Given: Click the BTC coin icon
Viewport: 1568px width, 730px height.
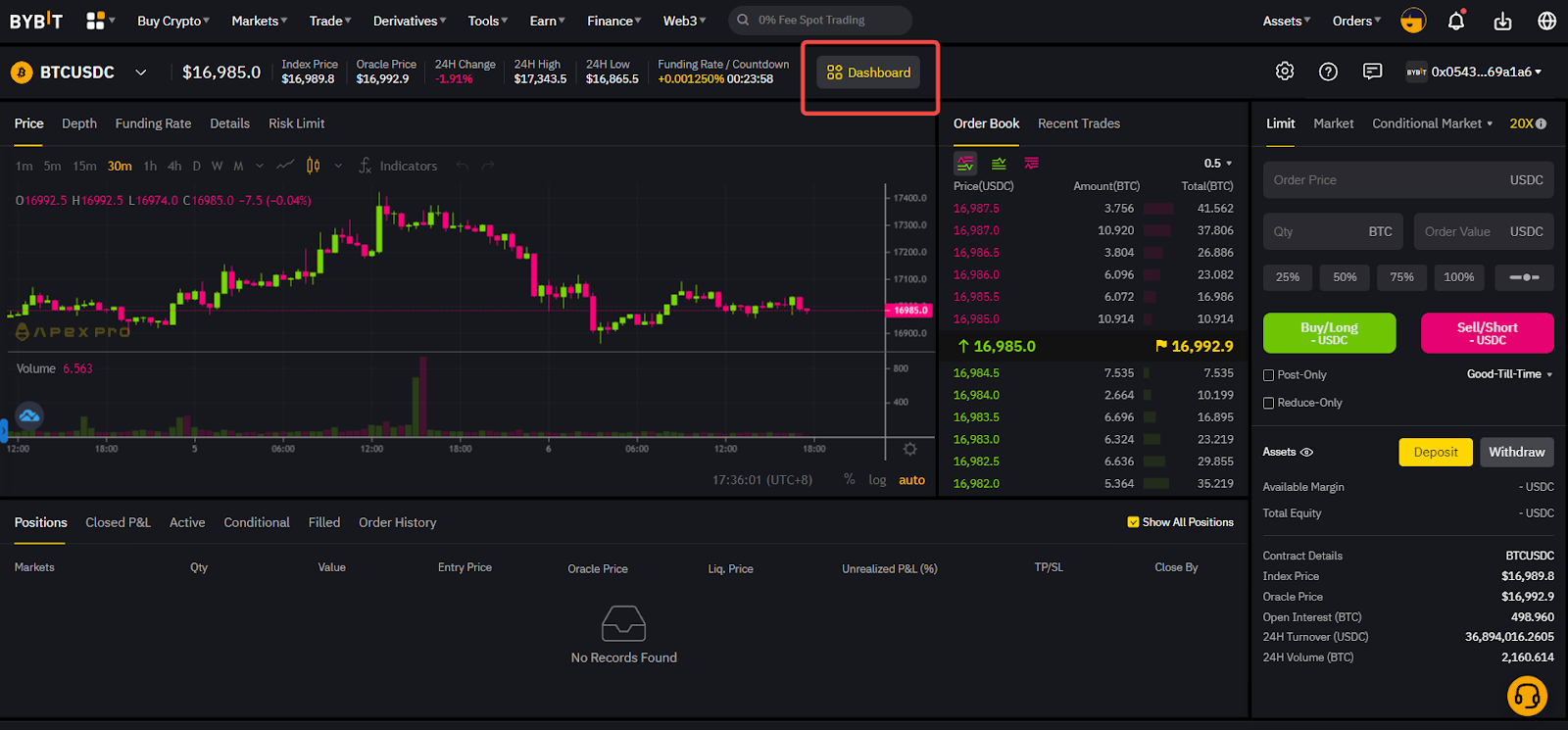Looking at the screenshot, I should click(x=22, y=73).
